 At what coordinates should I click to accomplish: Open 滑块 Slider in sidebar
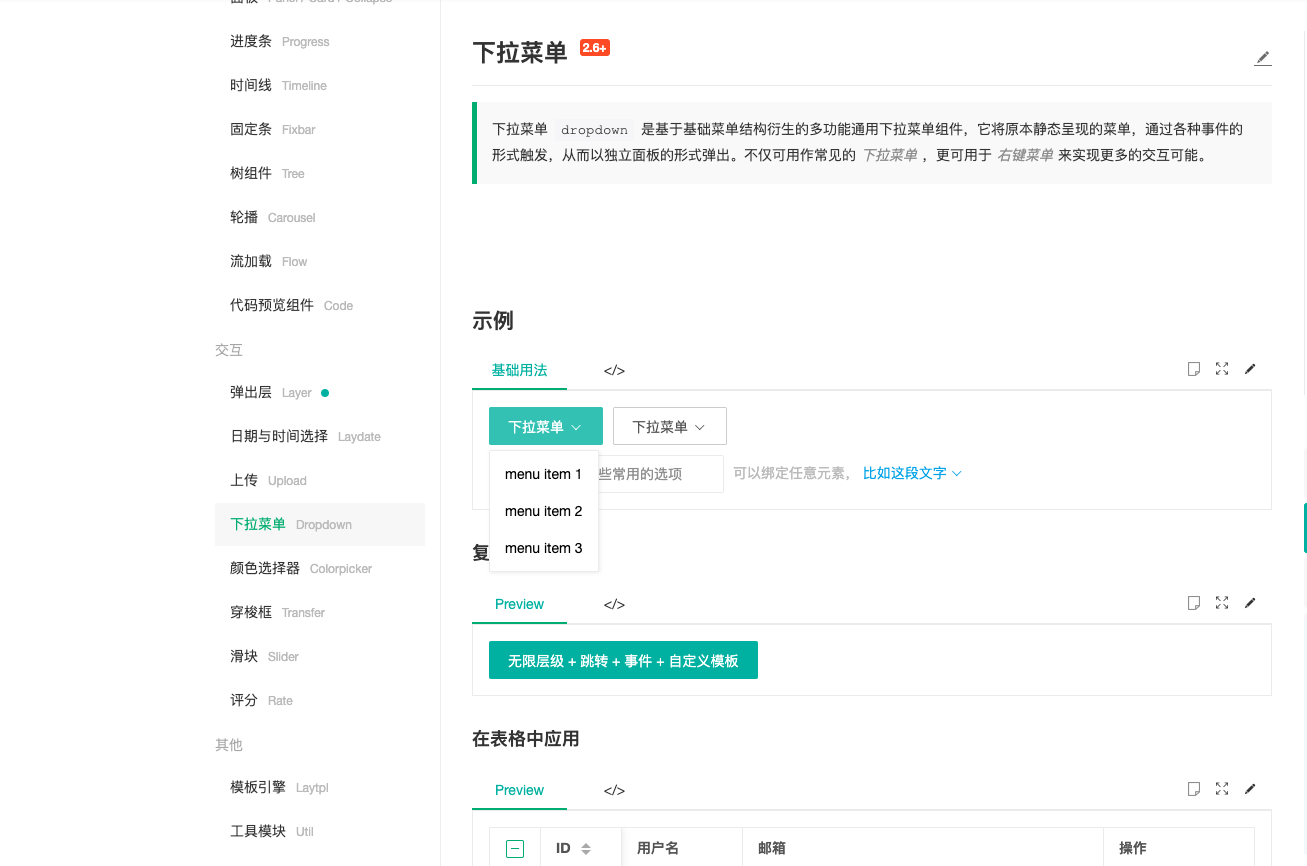point(320,656)
